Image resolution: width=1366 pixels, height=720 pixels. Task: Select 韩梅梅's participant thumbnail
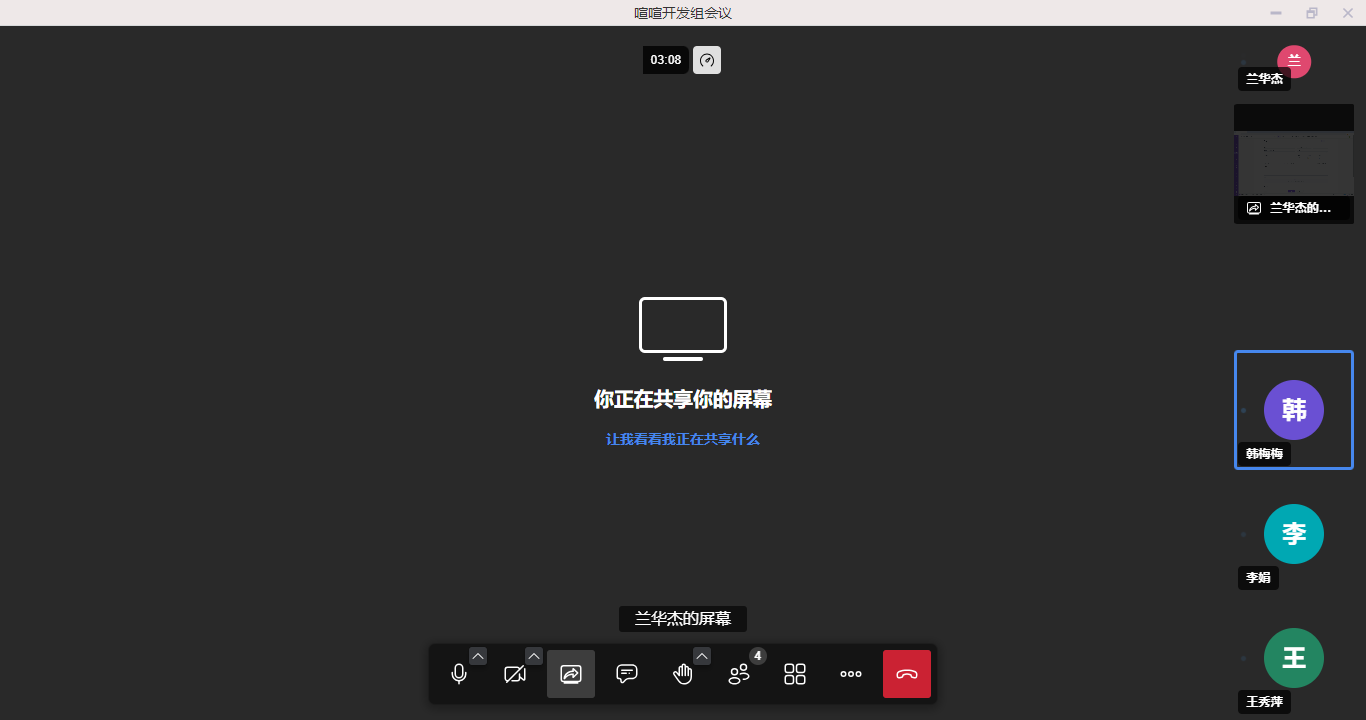click(1293, 409)
